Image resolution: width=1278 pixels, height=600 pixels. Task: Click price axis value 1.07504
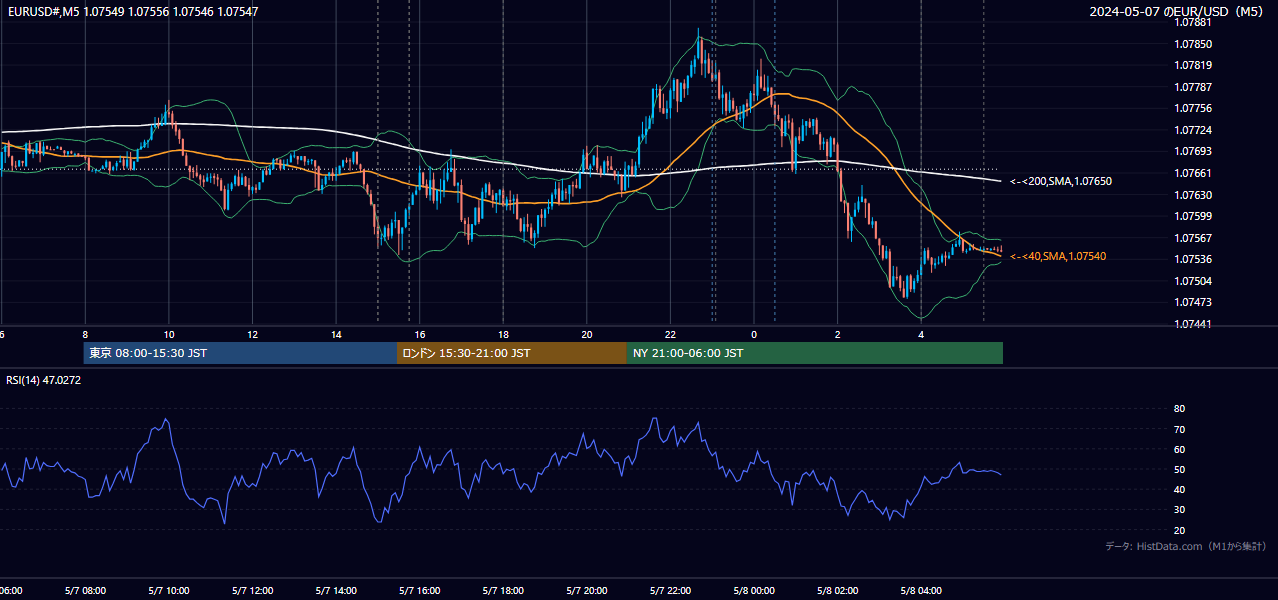[1194, 281]
